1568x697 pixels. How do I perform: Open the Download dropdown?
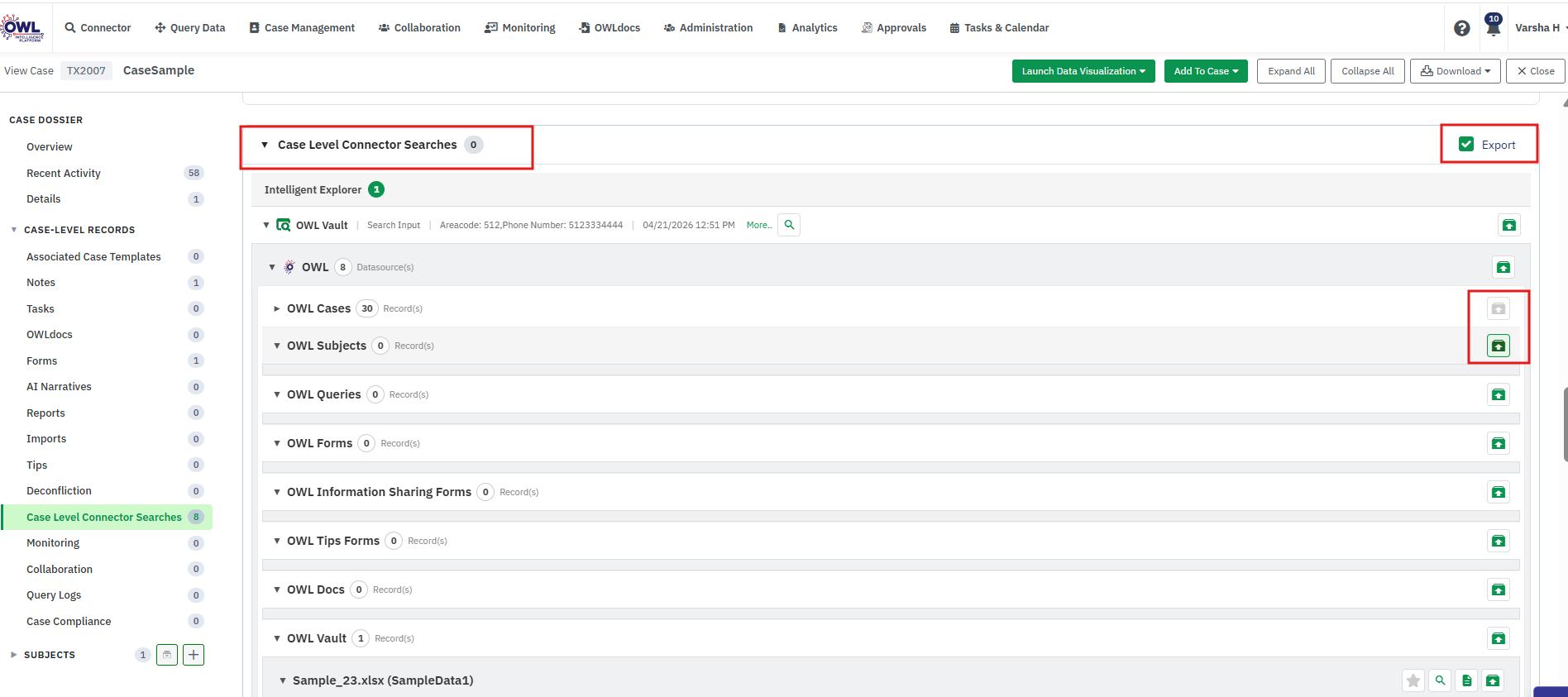pyautogui.click(x=1456, y=71)
